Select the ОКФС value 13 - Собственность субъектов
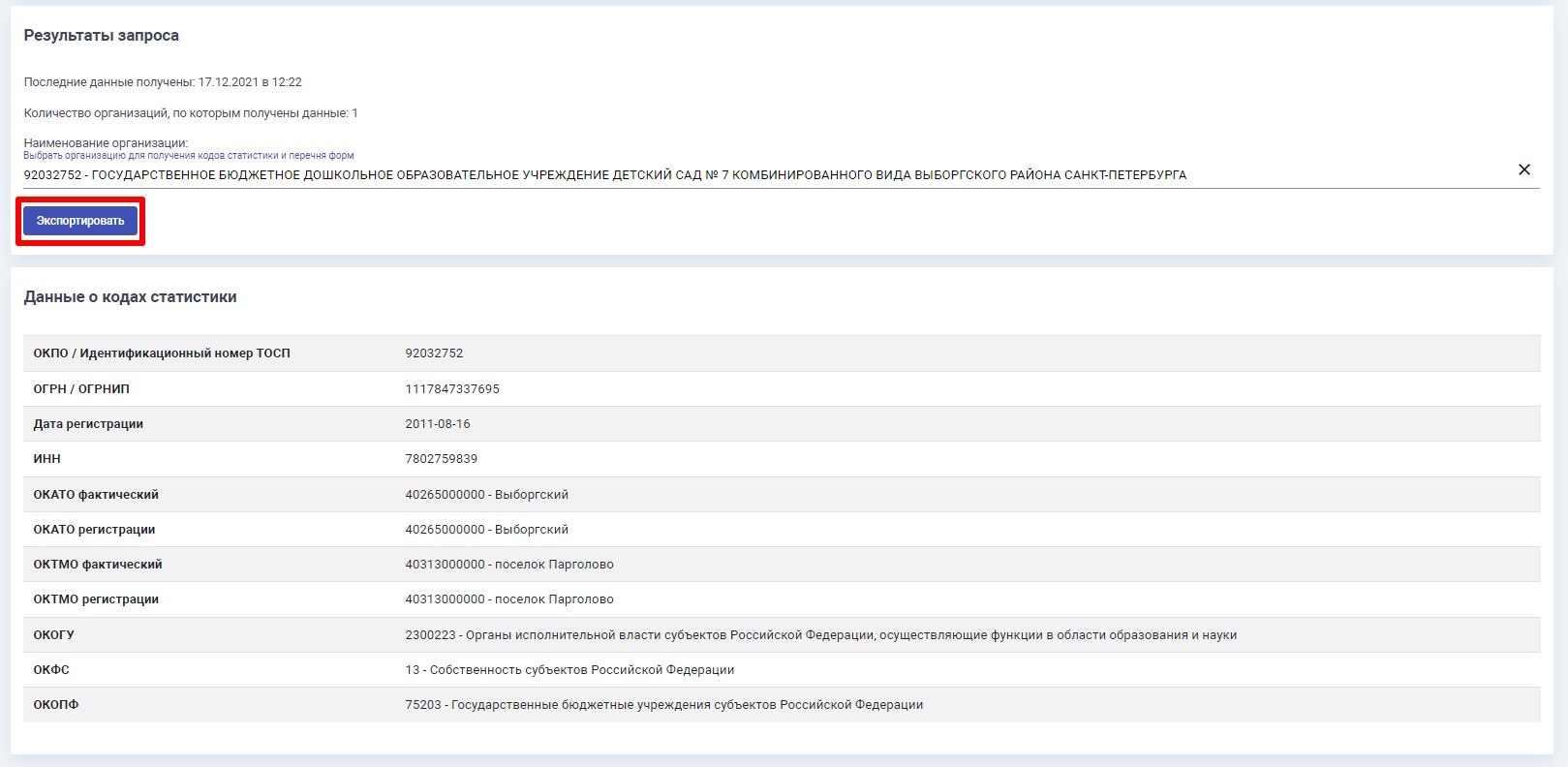This screenshot has width=1568, height=767. [569, 670]
